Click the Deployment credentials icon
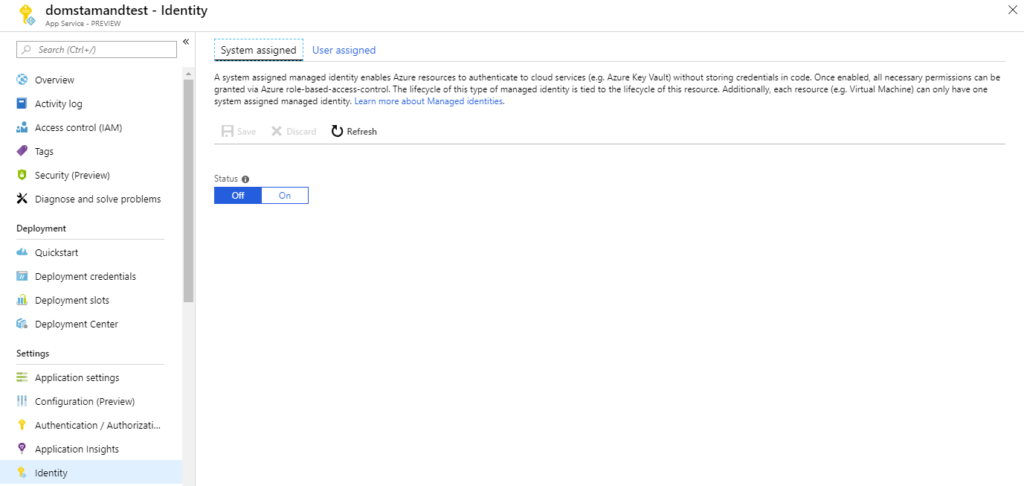The width and height of the screenshot is (1024, 486). pyautogui.click(x=22, y=276)
